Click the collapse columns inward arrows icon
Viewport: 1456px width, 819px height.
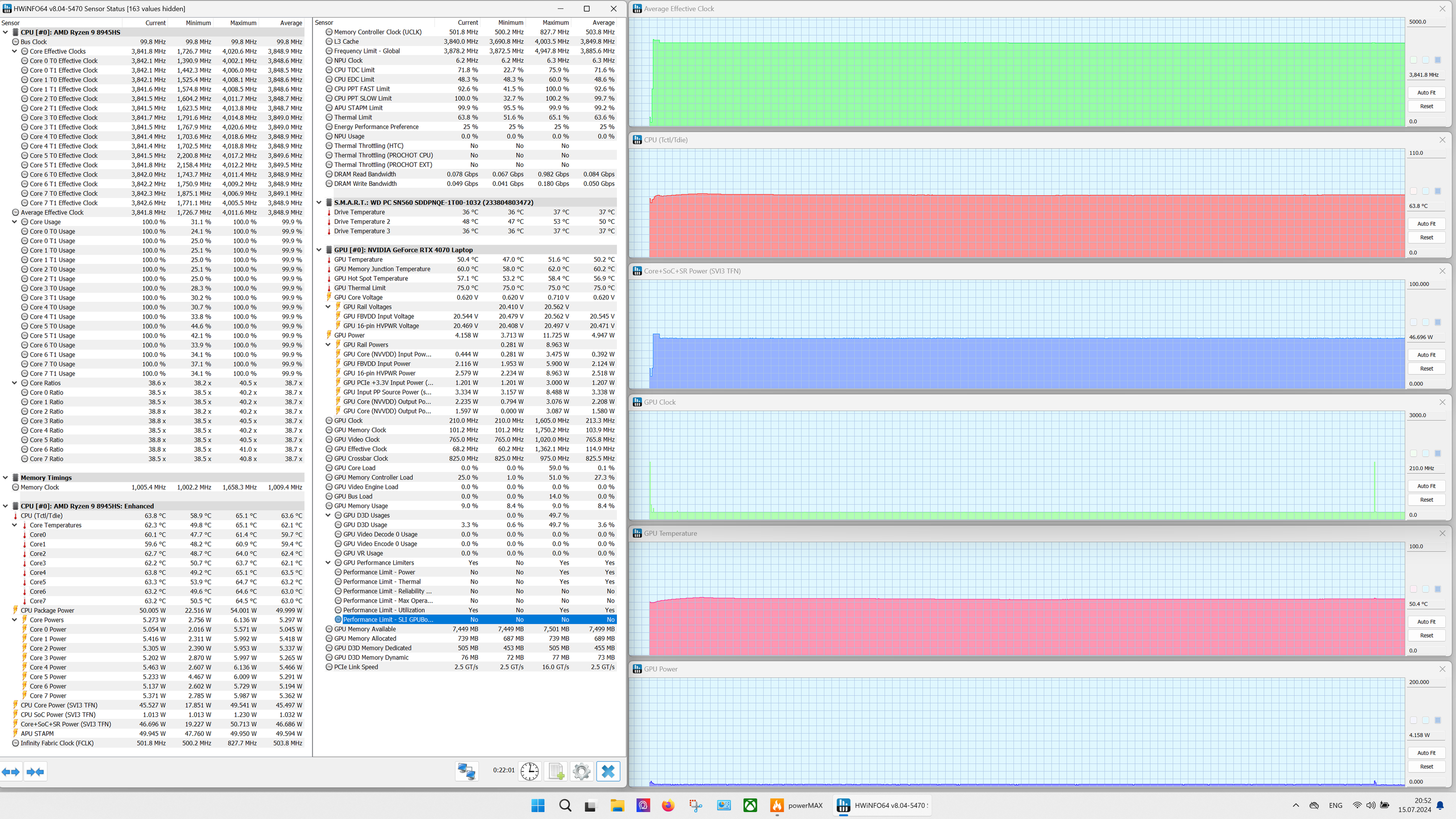(35, 771)
